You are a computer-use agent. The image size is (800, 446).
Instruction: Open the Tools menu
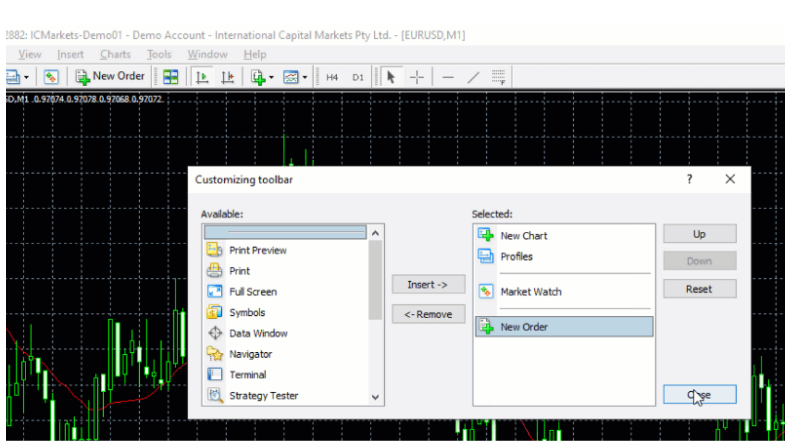coord(159,54)
